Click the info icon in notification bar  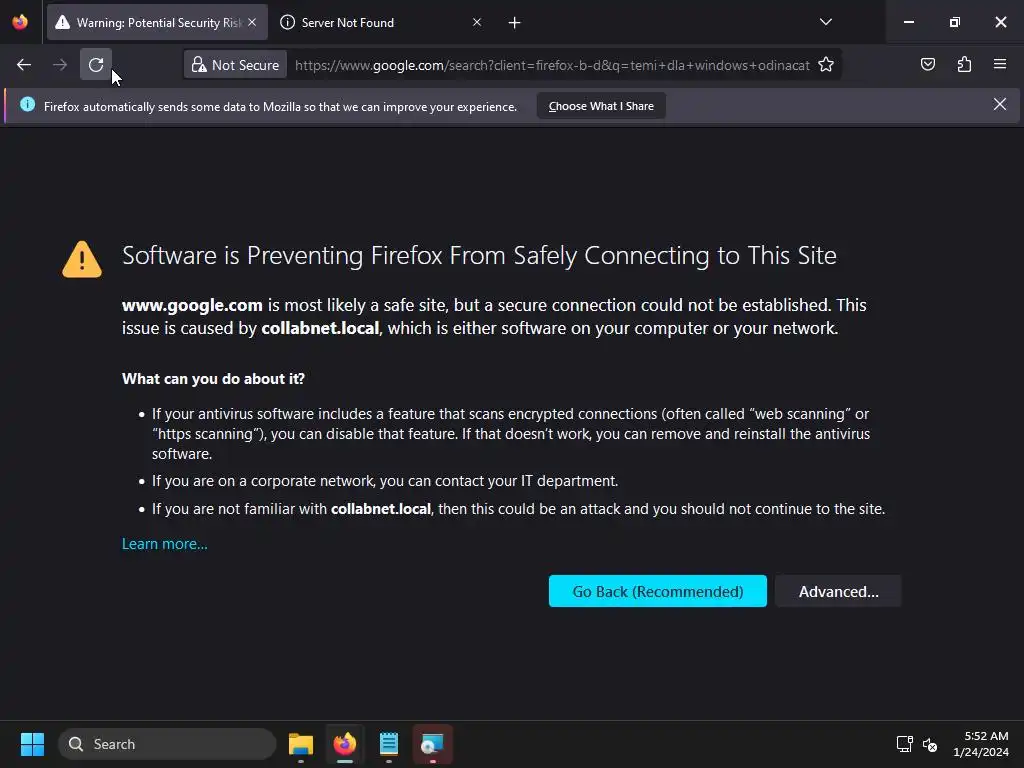27,104
